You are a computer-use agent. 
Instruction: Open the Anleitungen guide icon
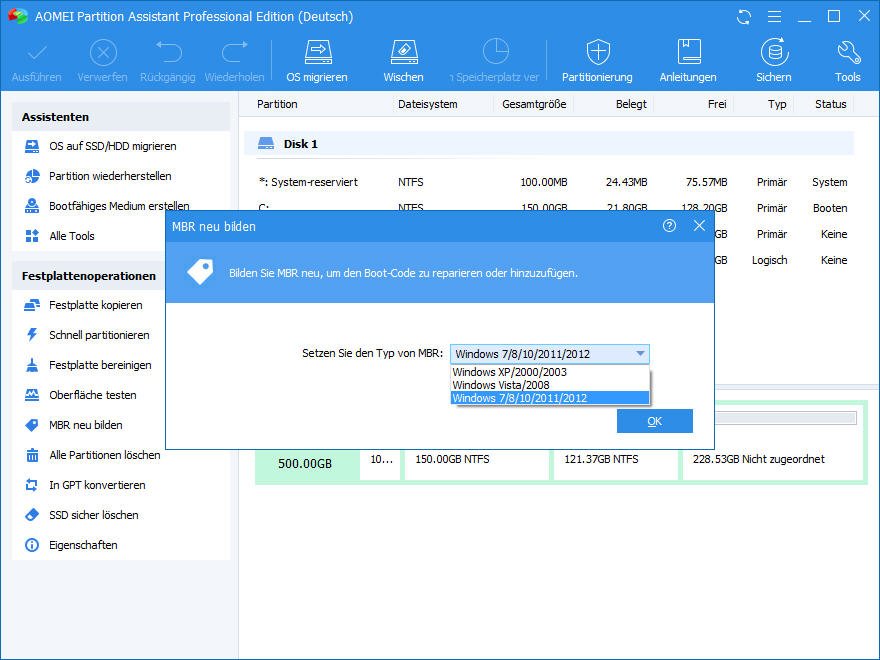[688, 61]
